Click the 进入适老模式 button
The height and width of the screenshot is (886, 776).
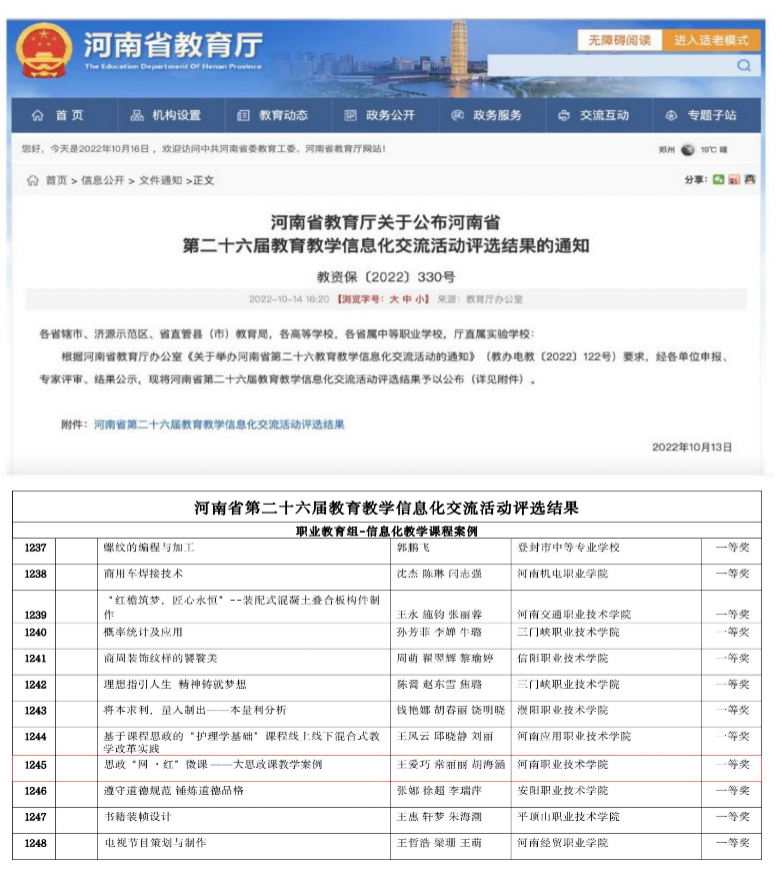tap(710, 40)
